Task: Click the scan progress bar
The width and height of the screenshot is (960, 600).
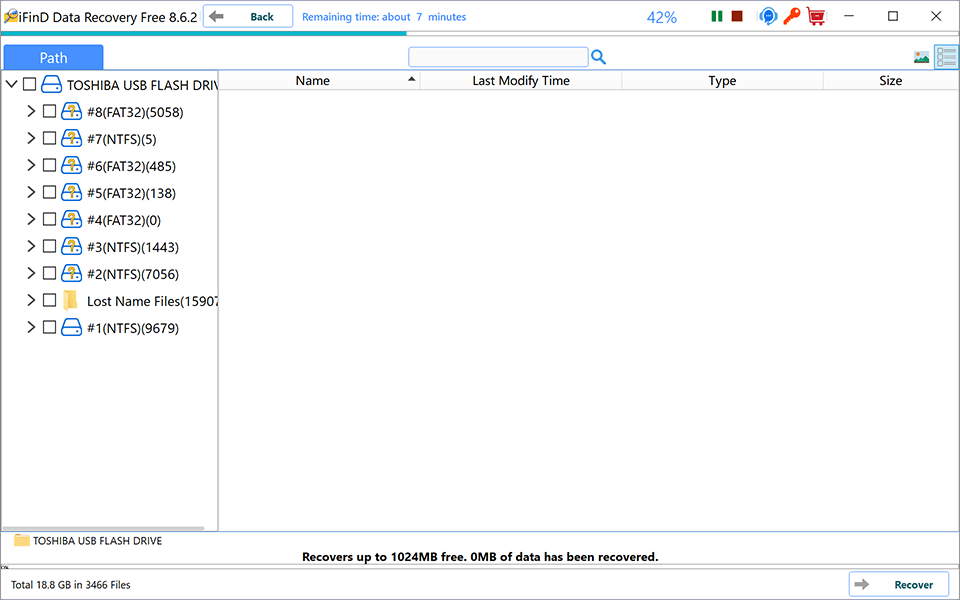Action: [479, 34]
